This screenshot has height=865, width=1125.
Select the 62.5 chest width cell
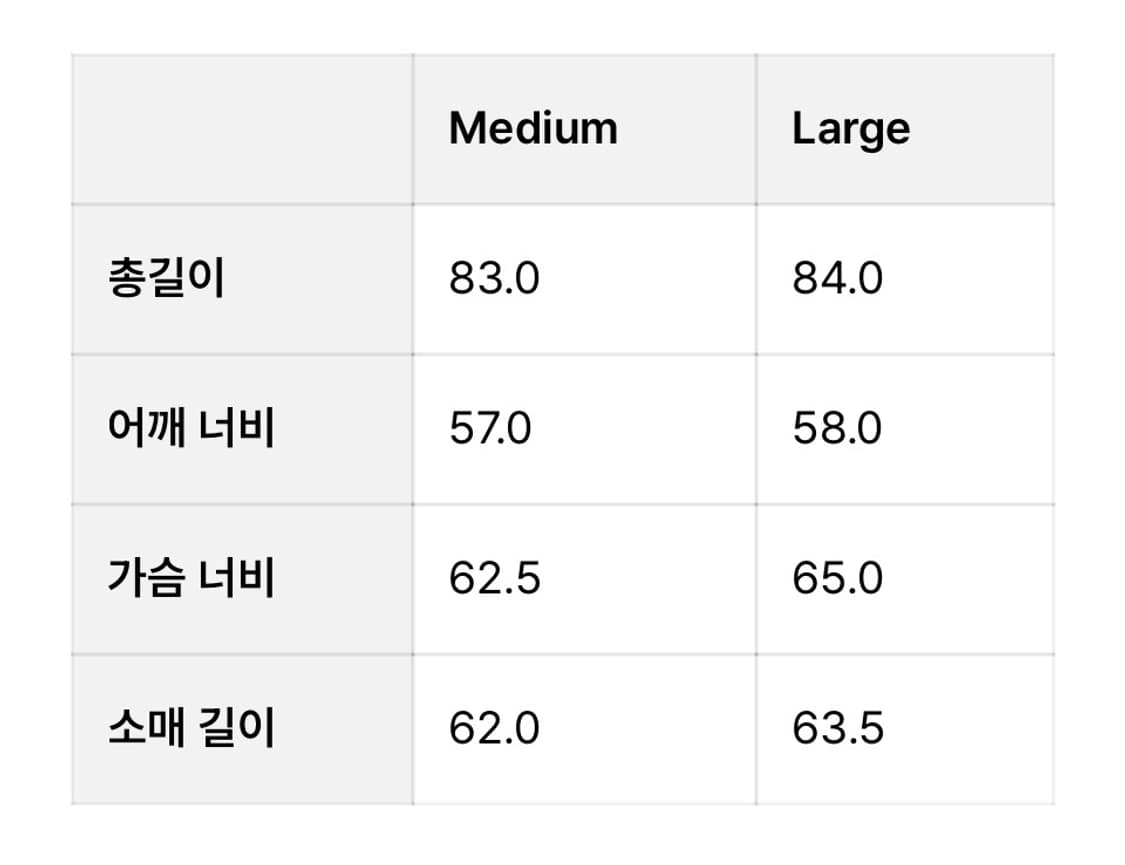(x=584, y=580)
